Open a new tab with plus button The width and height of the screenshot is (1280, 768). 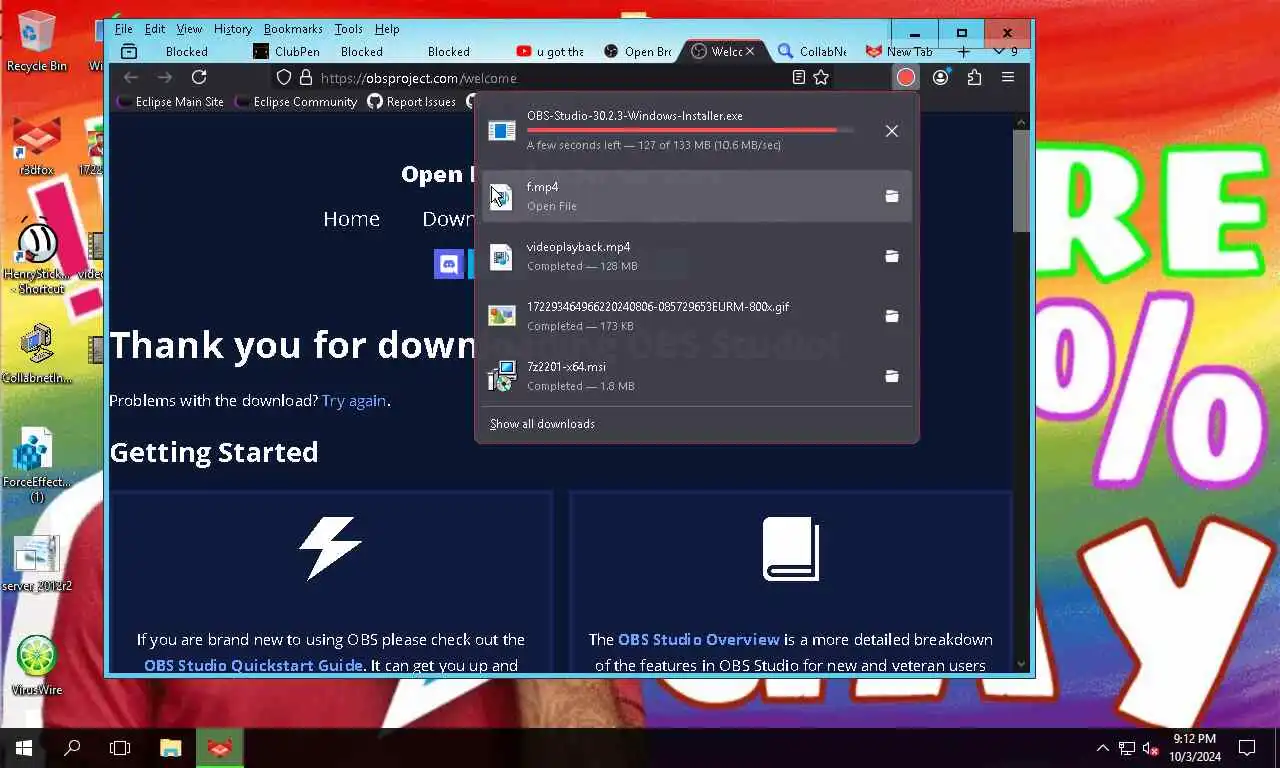coord(963,51)
